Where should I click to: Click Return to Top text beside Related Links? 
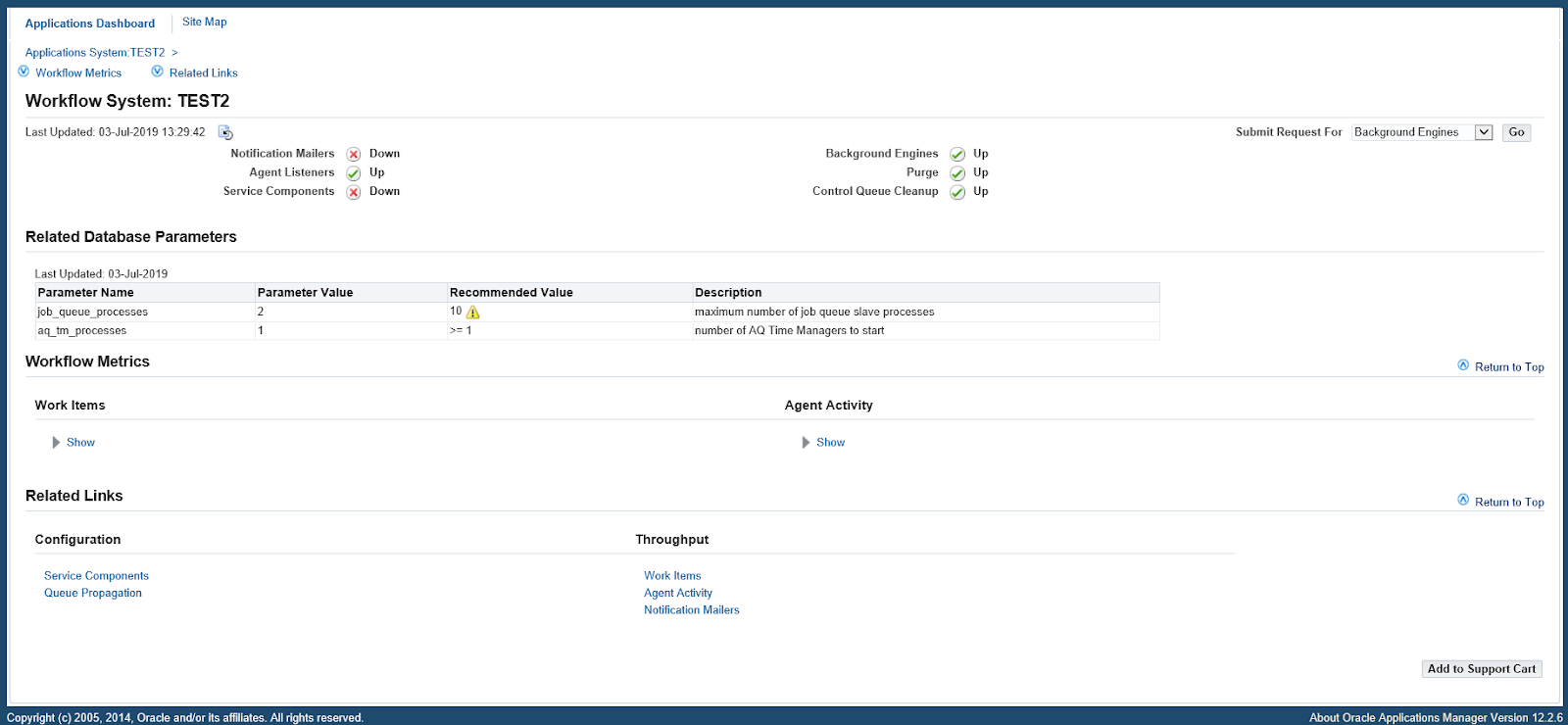(x=1509, y=503)
